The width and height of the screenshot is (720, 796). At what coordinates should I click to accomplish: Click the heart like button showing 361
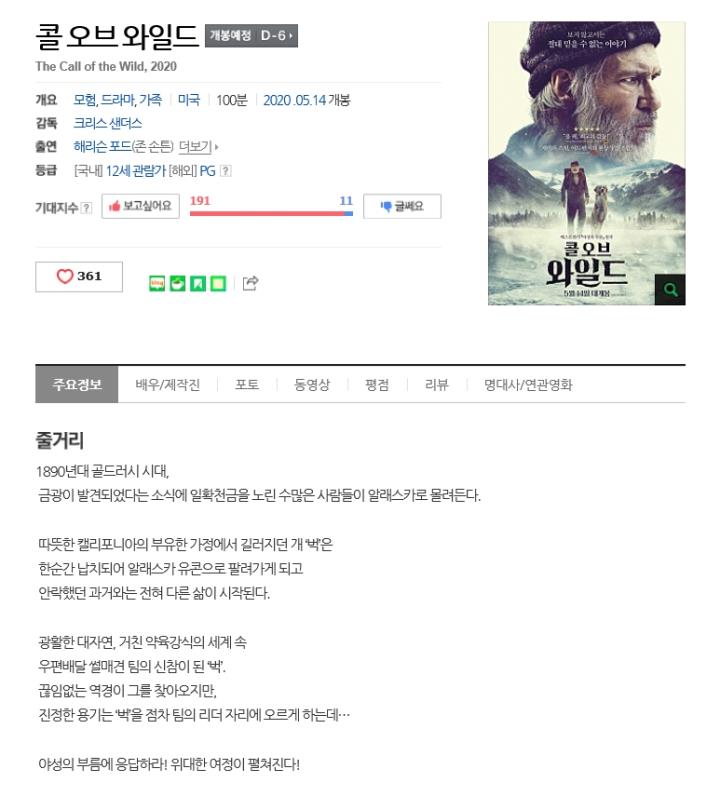79,277
